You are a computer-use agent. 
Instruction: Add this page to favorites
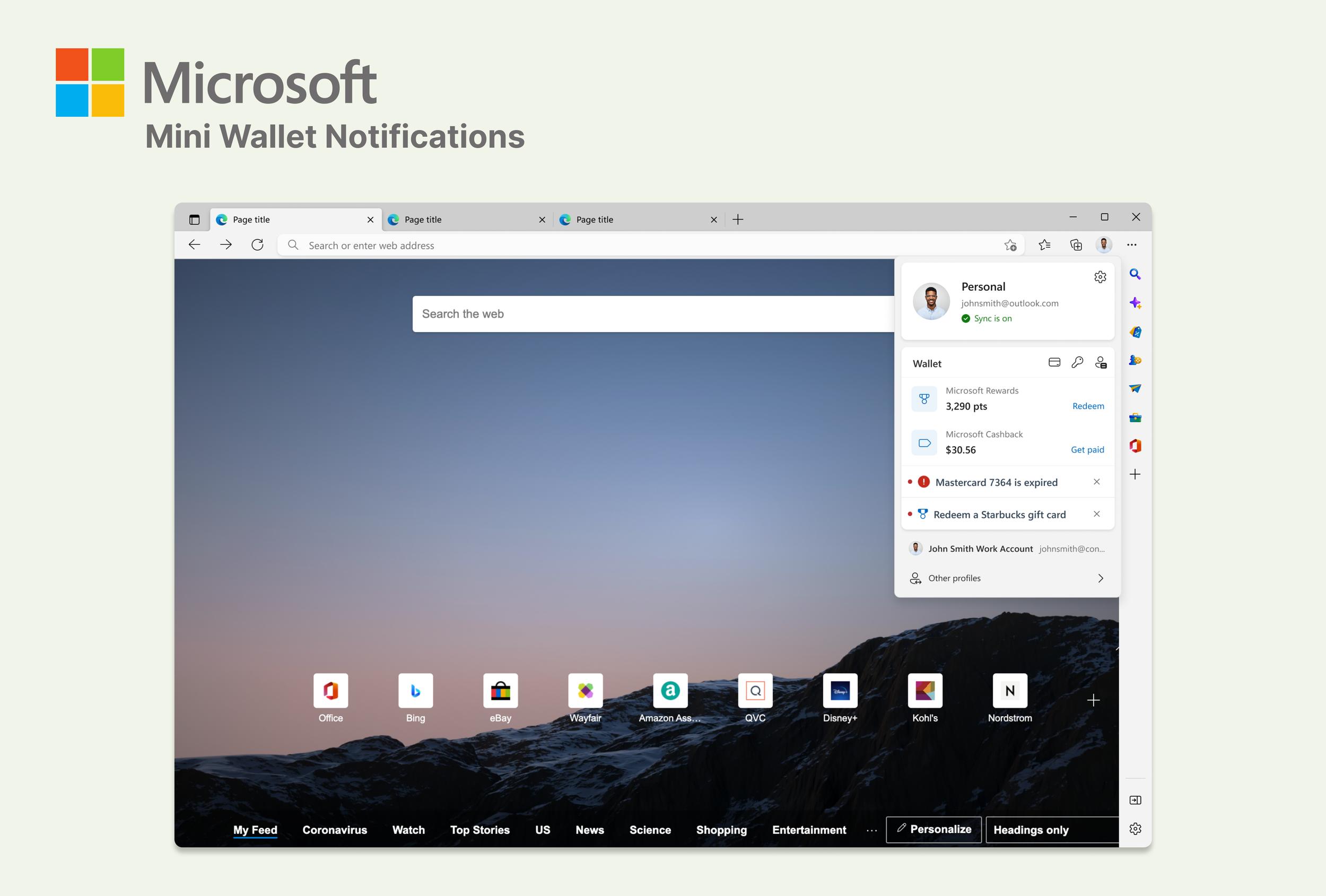point(1010,246)
